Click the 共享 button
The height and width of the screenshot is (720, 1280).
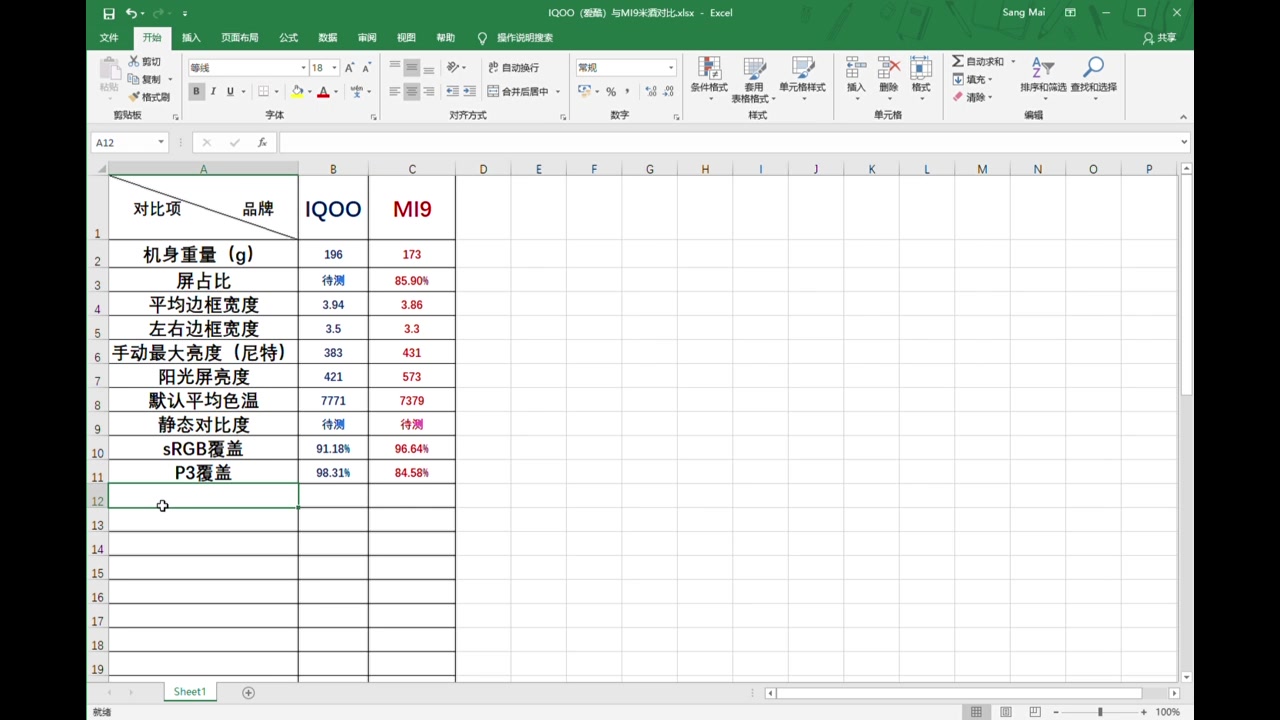point(1162,37)
